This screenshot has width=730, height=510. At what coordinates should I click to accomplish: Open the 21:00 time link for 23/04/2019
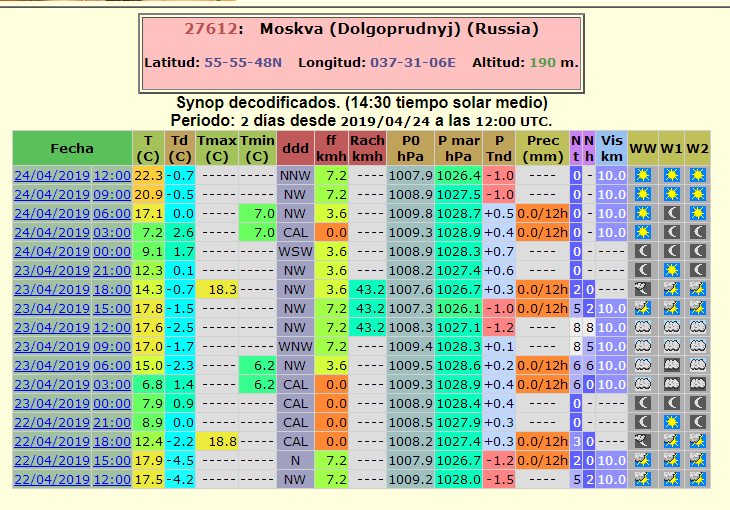(x=112, y=271)
